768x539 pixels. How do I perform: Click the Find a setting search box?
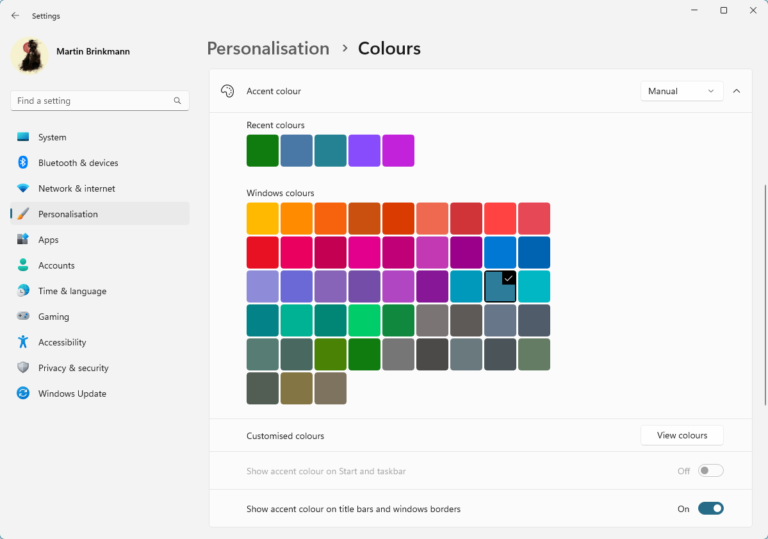[92, 101]
